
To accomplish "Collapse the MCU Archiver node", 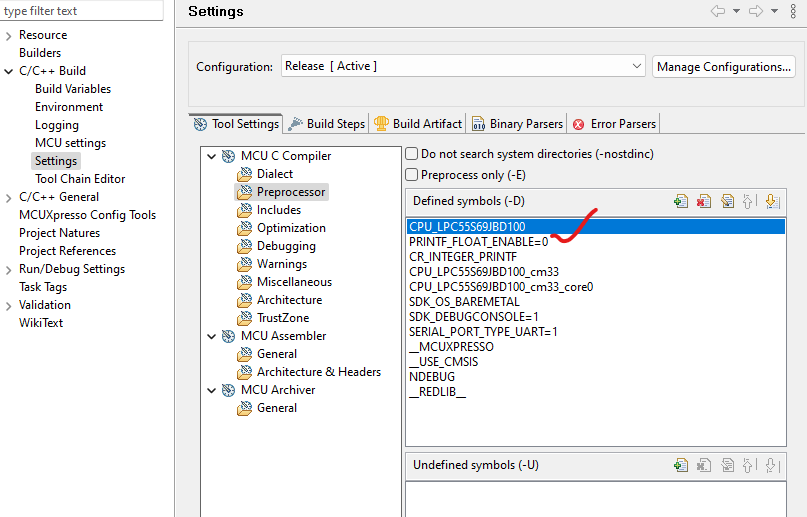I will 212,390.
